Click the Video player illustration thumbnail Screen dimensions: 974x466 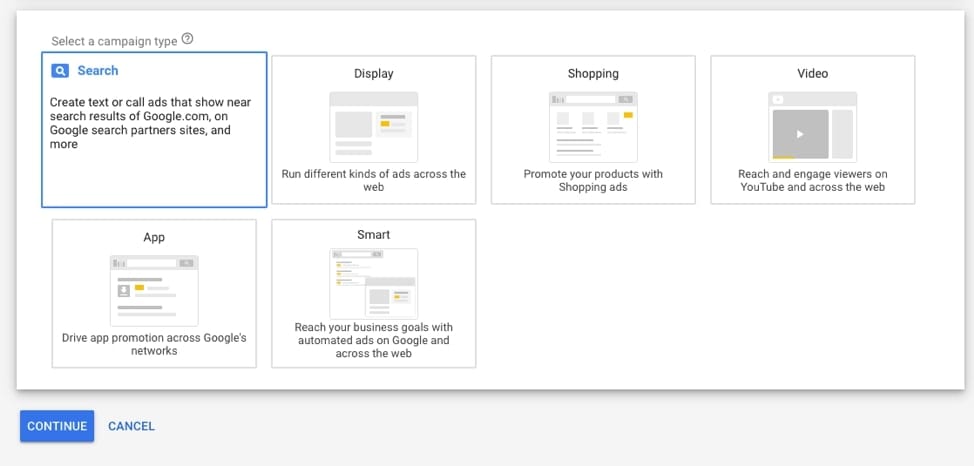click(x=812, y=127)
